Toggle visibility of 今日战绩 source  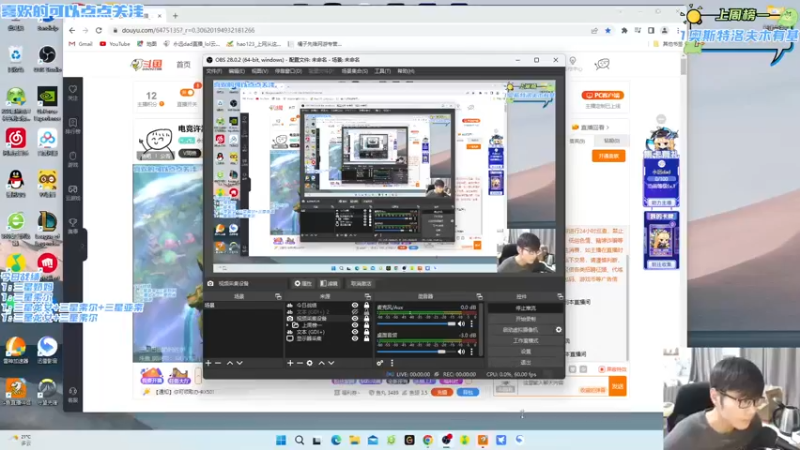pyautogui.click(x=355, y=305)
